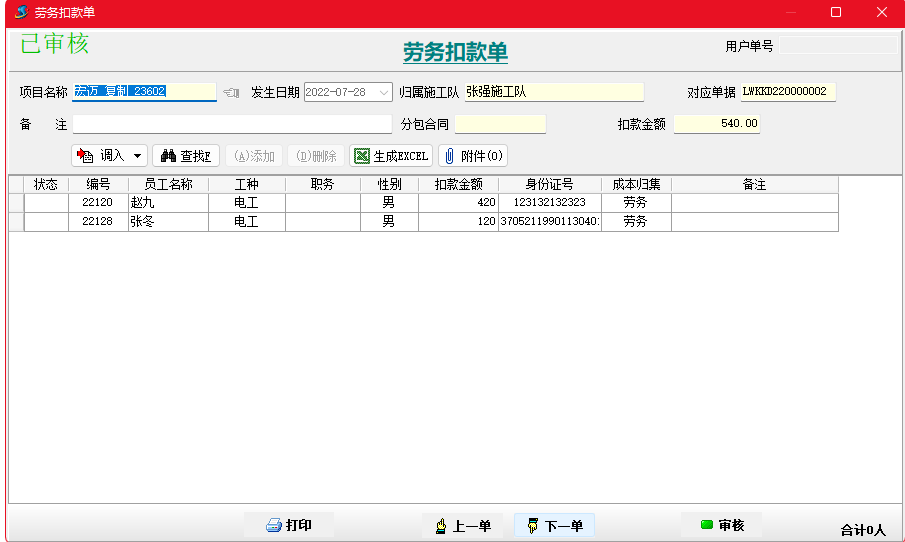Select the row for employee 张冬
905x542 pixels.
[x=168, y=222]
